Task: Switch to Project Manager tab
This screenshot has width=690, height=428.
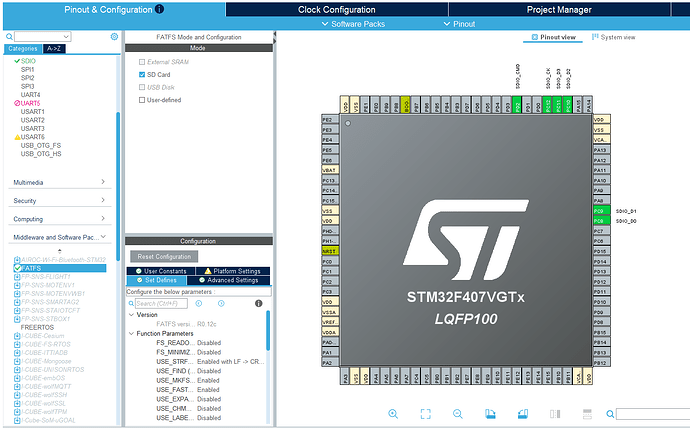Action: tap(559, 9)
